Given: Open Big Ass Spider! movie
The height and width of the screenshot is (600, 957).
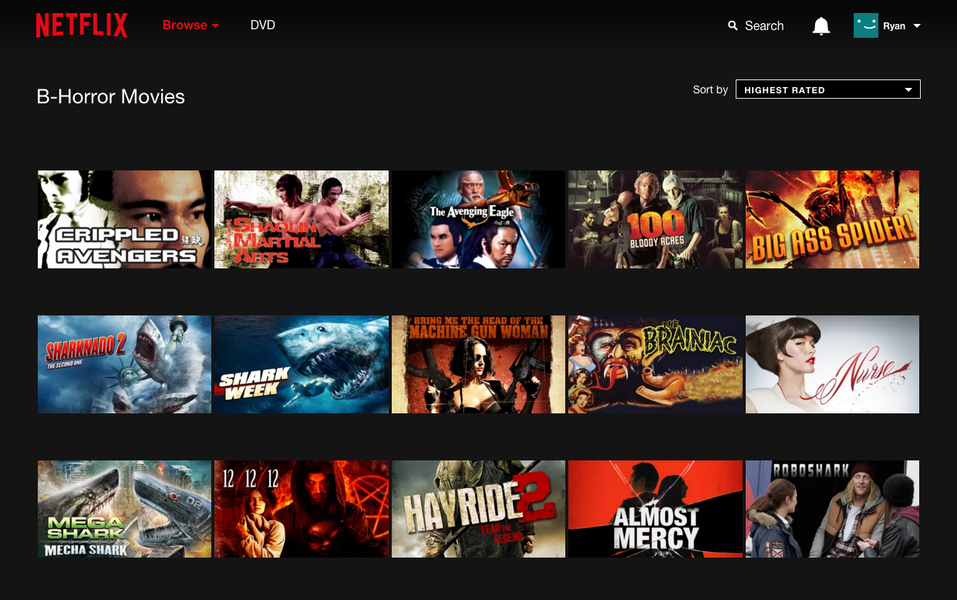Looking at the screenshot, I should [x=832, y=218].
